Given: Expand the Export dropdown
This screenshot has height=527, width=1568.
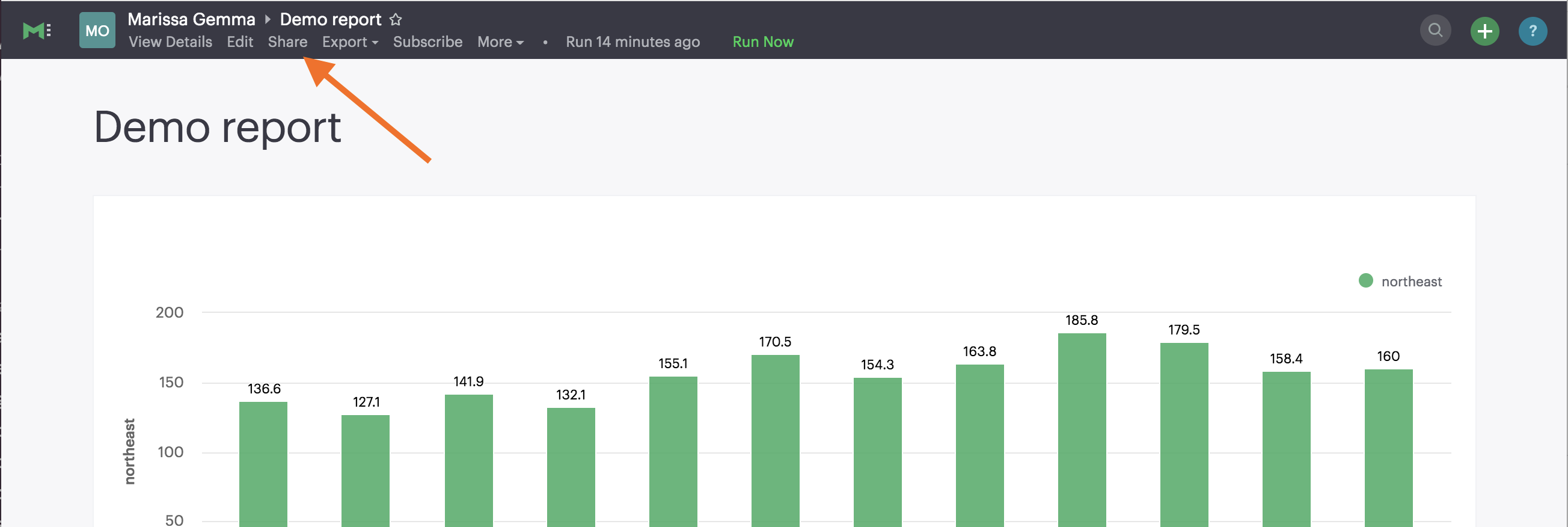Looking at the screenshot, I should [350, 42].
